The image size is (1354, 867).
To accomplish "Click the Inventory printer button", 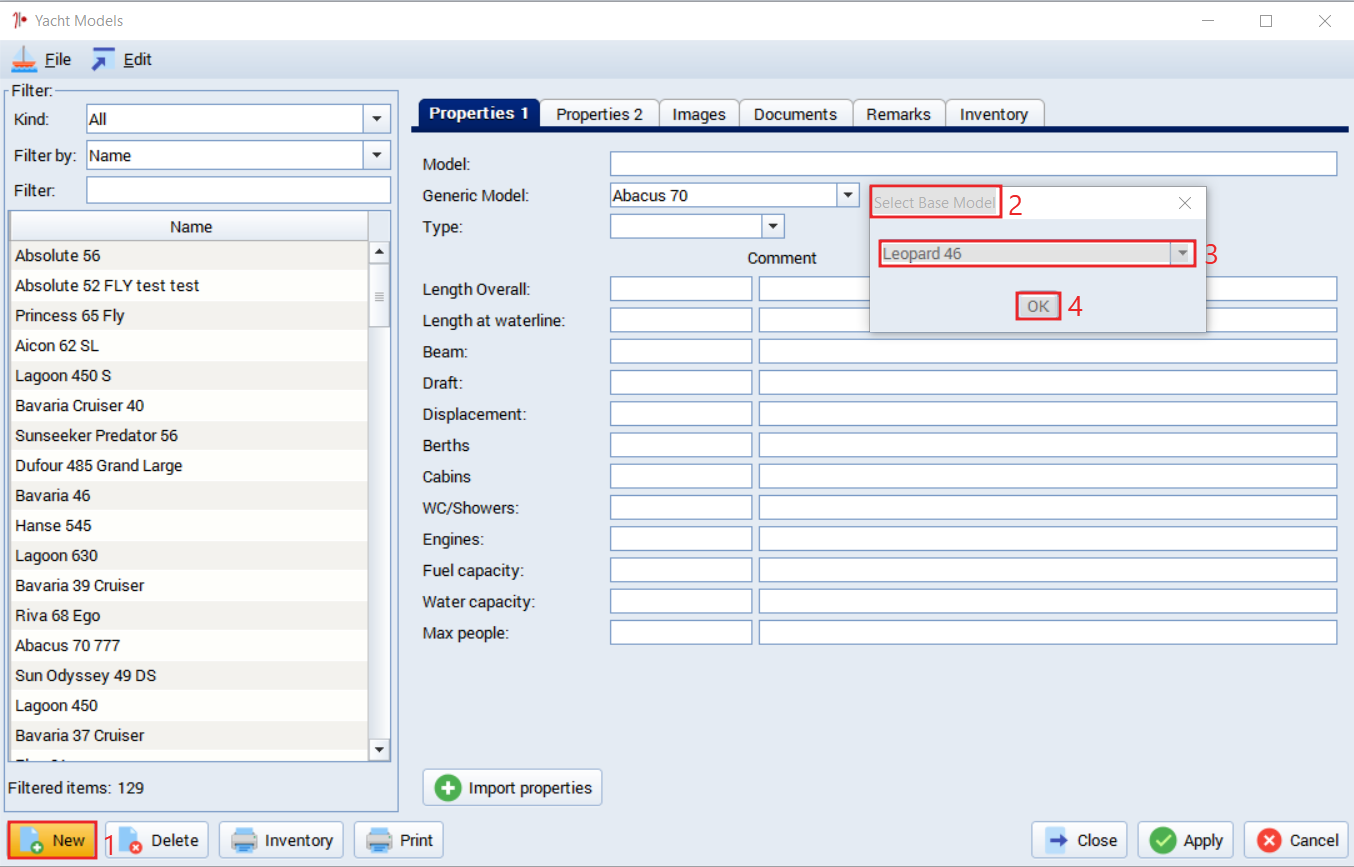I will point(281,840).
